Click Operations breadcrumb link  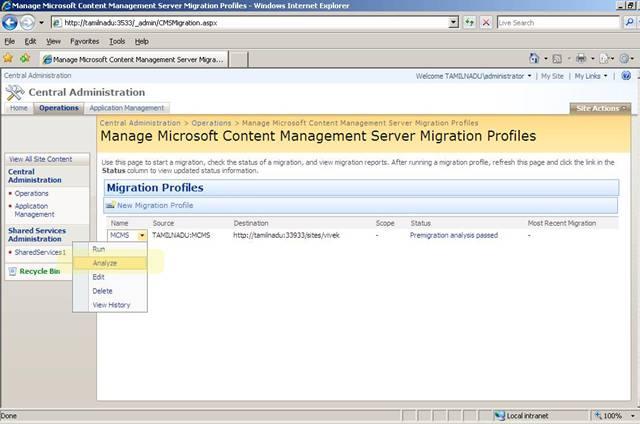(x=211, y=123)
